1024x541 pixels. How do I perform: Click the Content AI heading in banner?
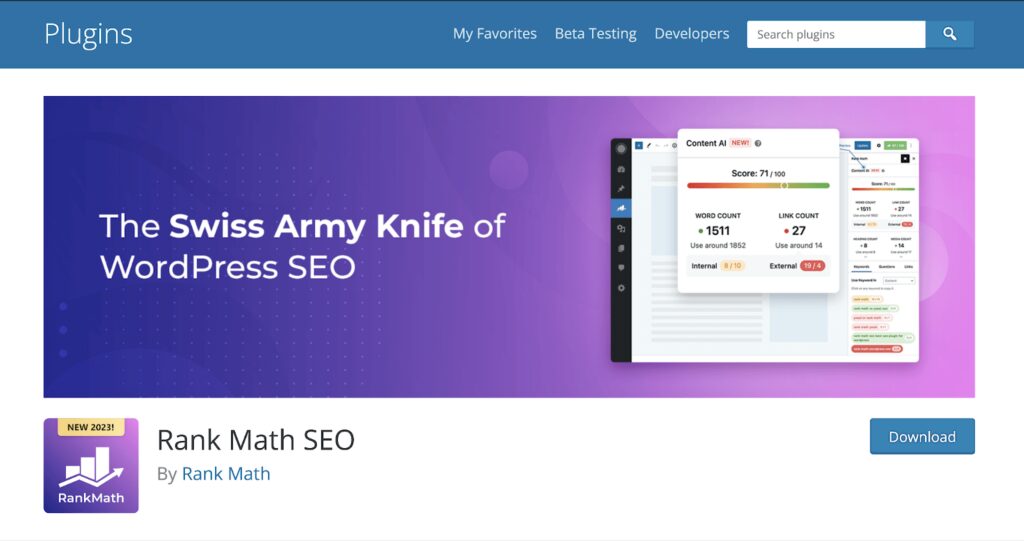(x=706, y=143)
